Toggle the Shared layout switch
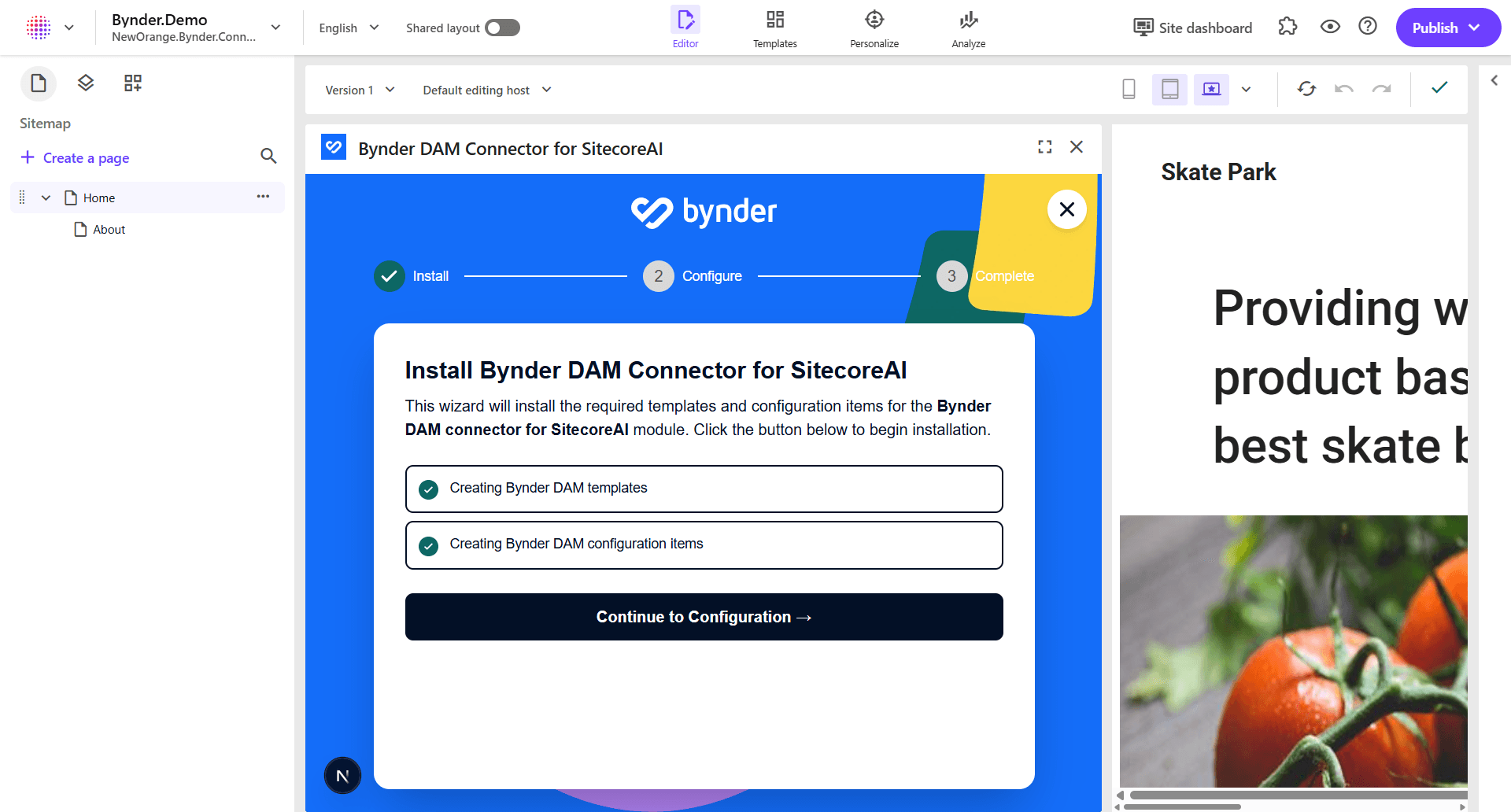 pyautogui.click(x=502, y=27)
